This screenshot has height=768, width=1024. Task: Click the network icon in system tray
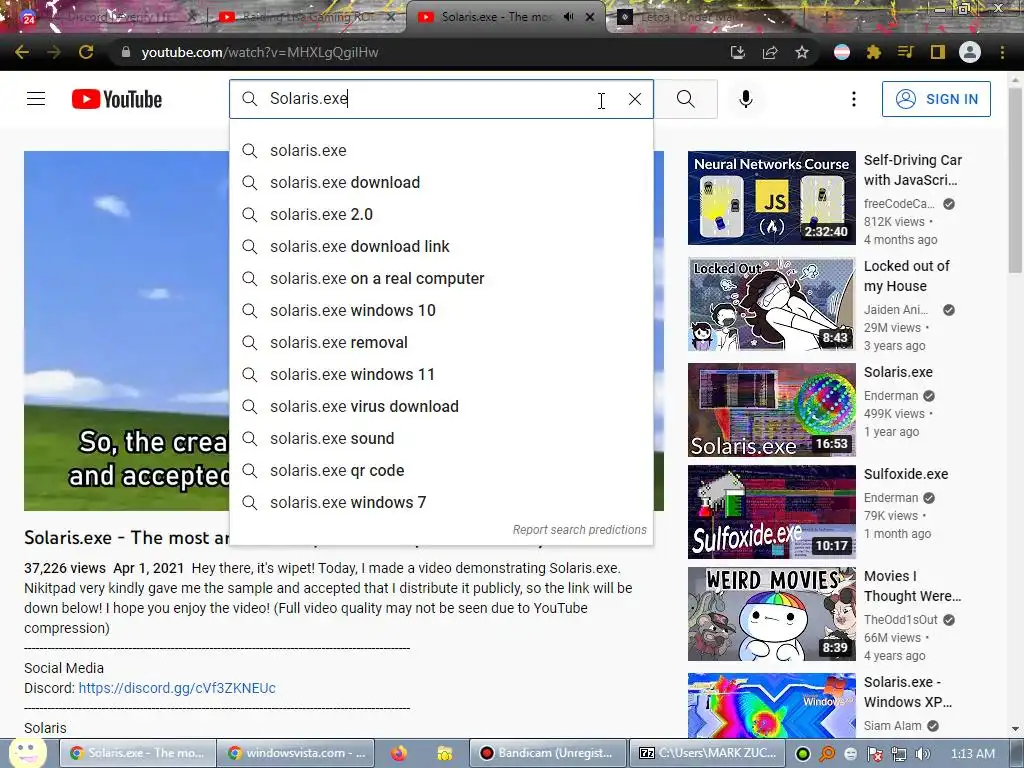tap(899, 754)
